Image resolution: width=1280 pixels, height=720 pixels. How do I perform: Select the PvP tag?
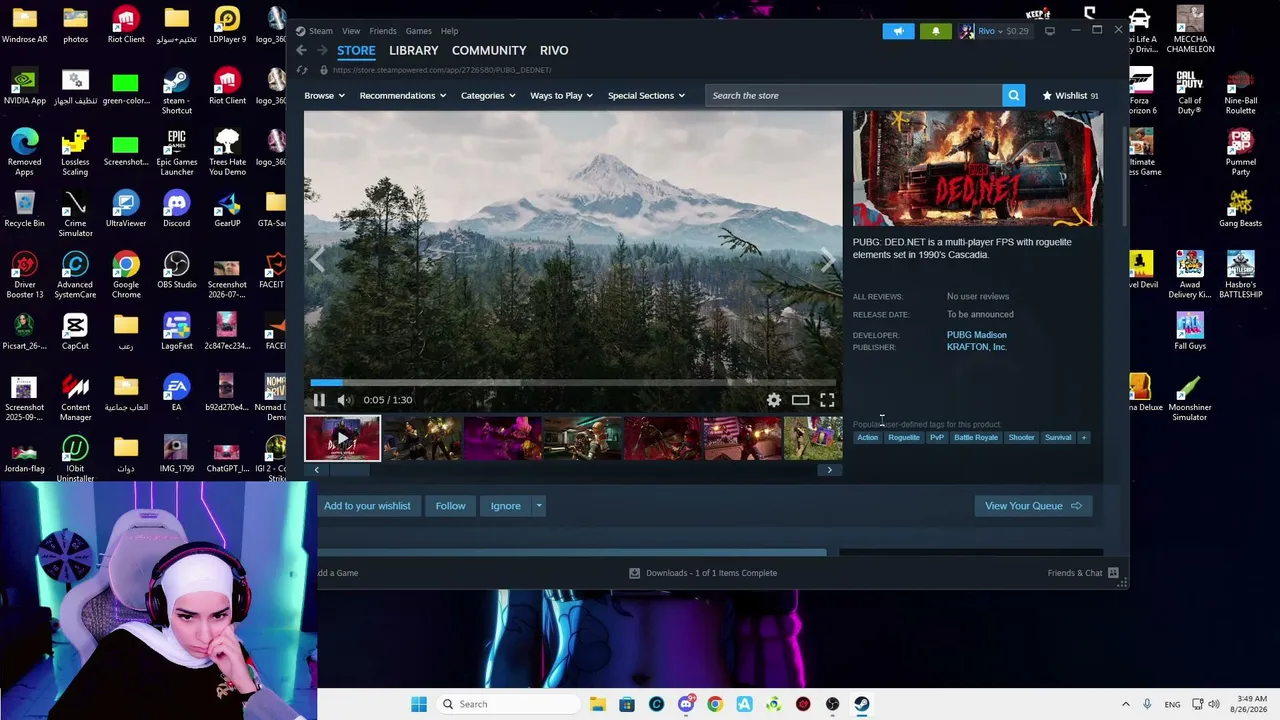(x=937, y=437)
